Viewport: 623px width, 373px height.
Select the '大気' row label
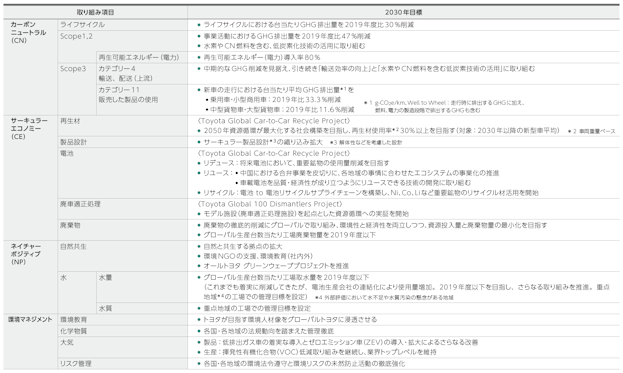66,342
